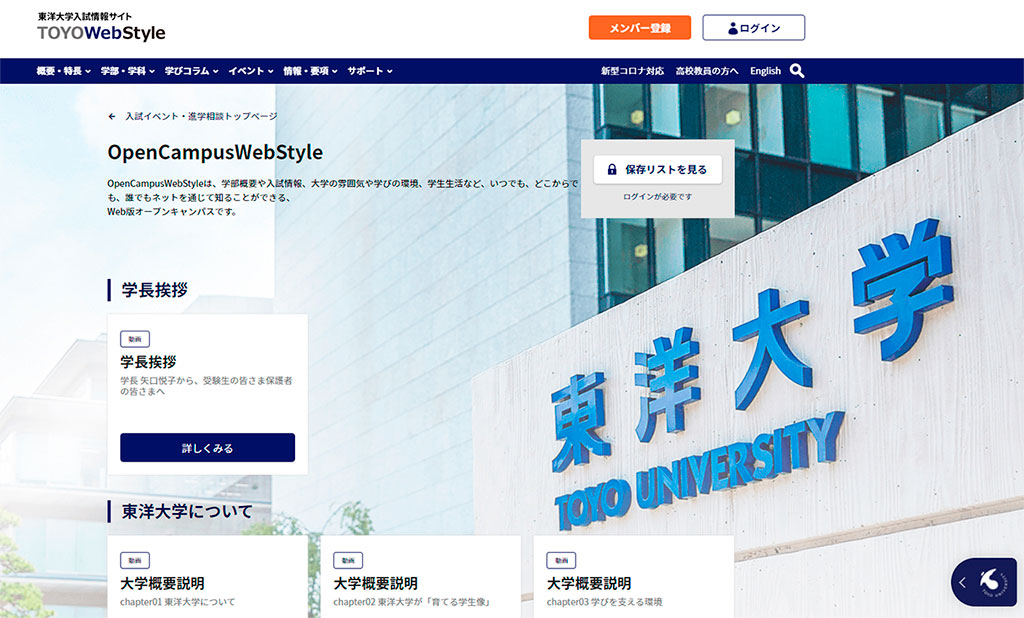Open the chapter03 学びを支える環境 card
1024x618 pixels.
point(634,577)
